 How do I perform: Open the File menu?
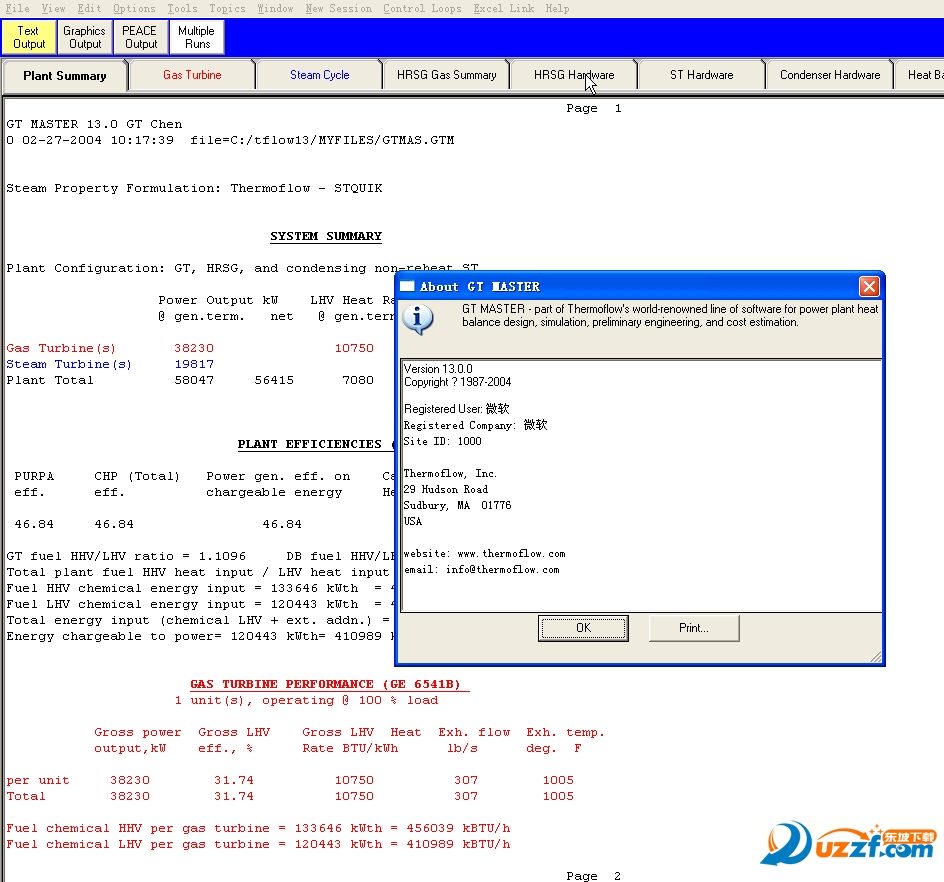tap(17, 8)
